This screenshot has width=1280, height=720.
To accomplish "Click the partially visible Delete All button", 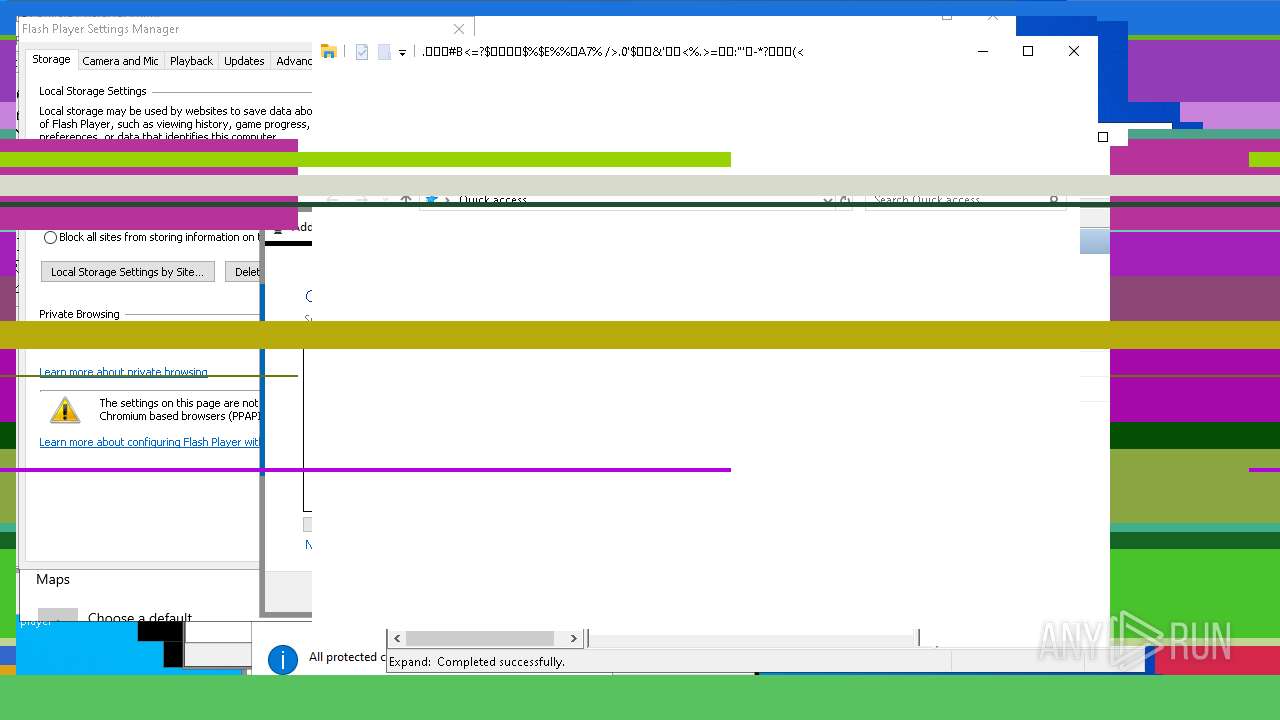I will [242, 272].
